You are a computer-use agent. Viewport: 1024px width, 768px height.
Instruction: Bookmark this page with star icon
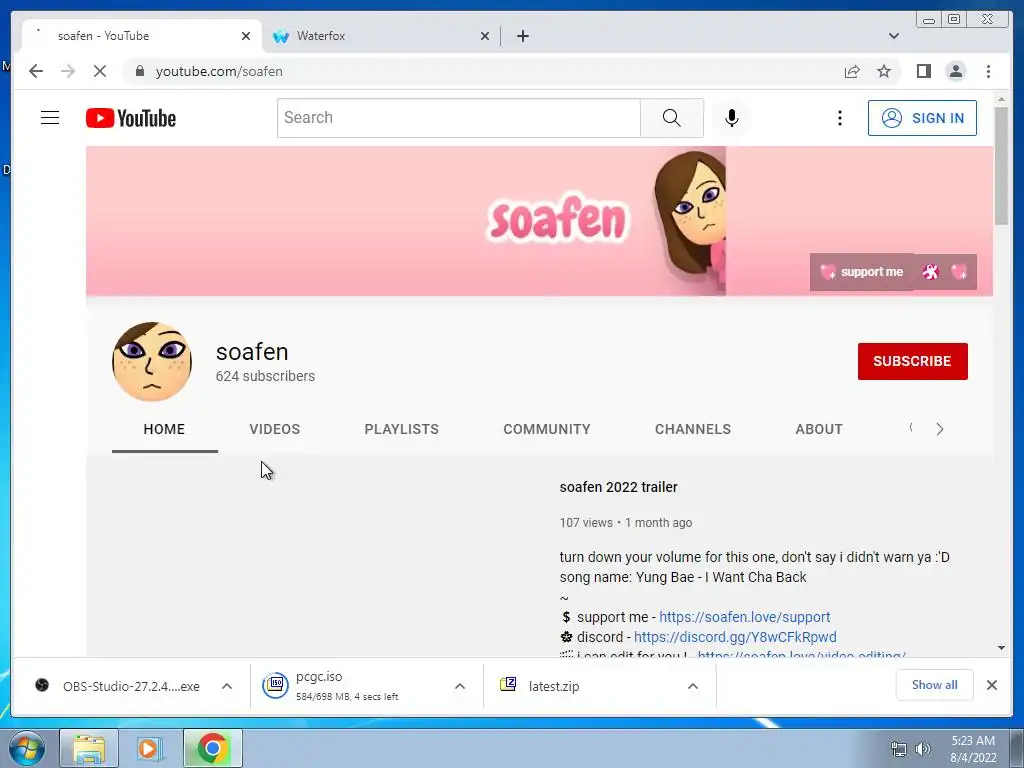tap(884, 71)
